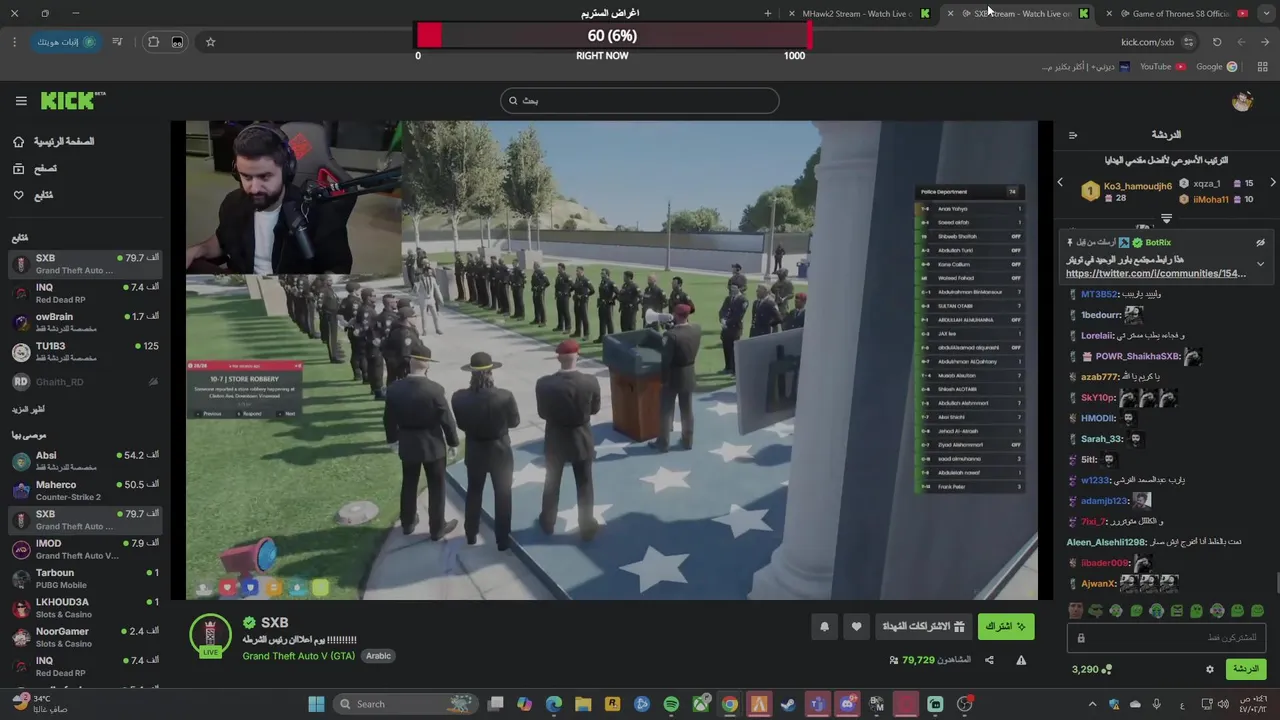
Task: Click the Task View taskbar icon
Action: coord(495,704)
